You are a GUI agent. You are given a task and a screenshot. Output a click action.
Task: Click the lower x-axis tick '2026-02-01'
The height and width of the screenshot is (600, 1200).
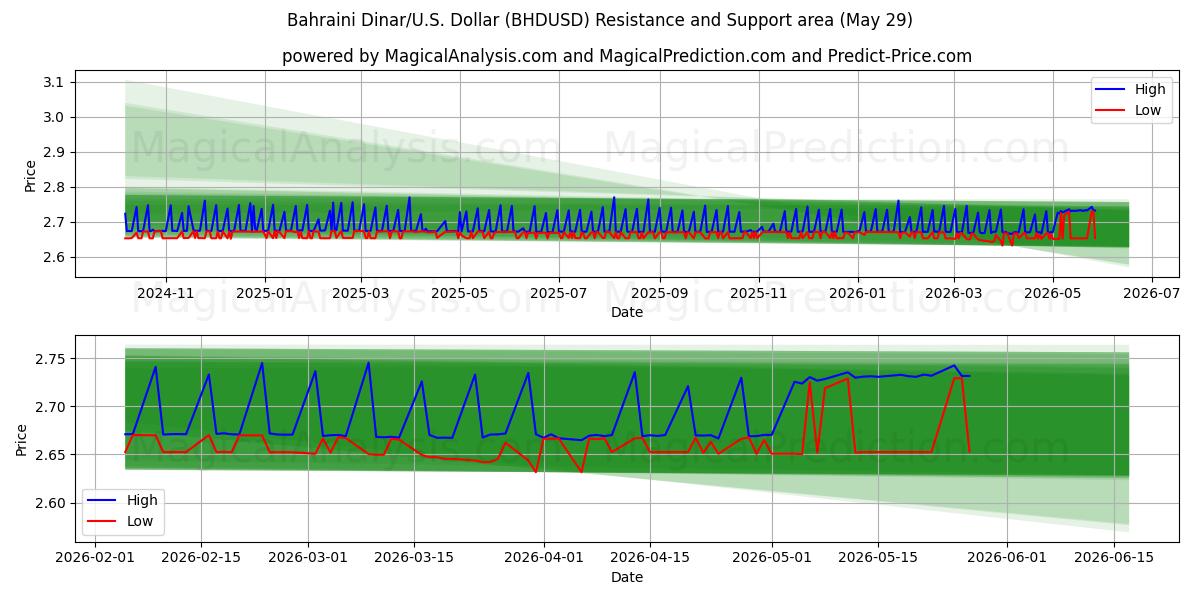click(95, 558)
